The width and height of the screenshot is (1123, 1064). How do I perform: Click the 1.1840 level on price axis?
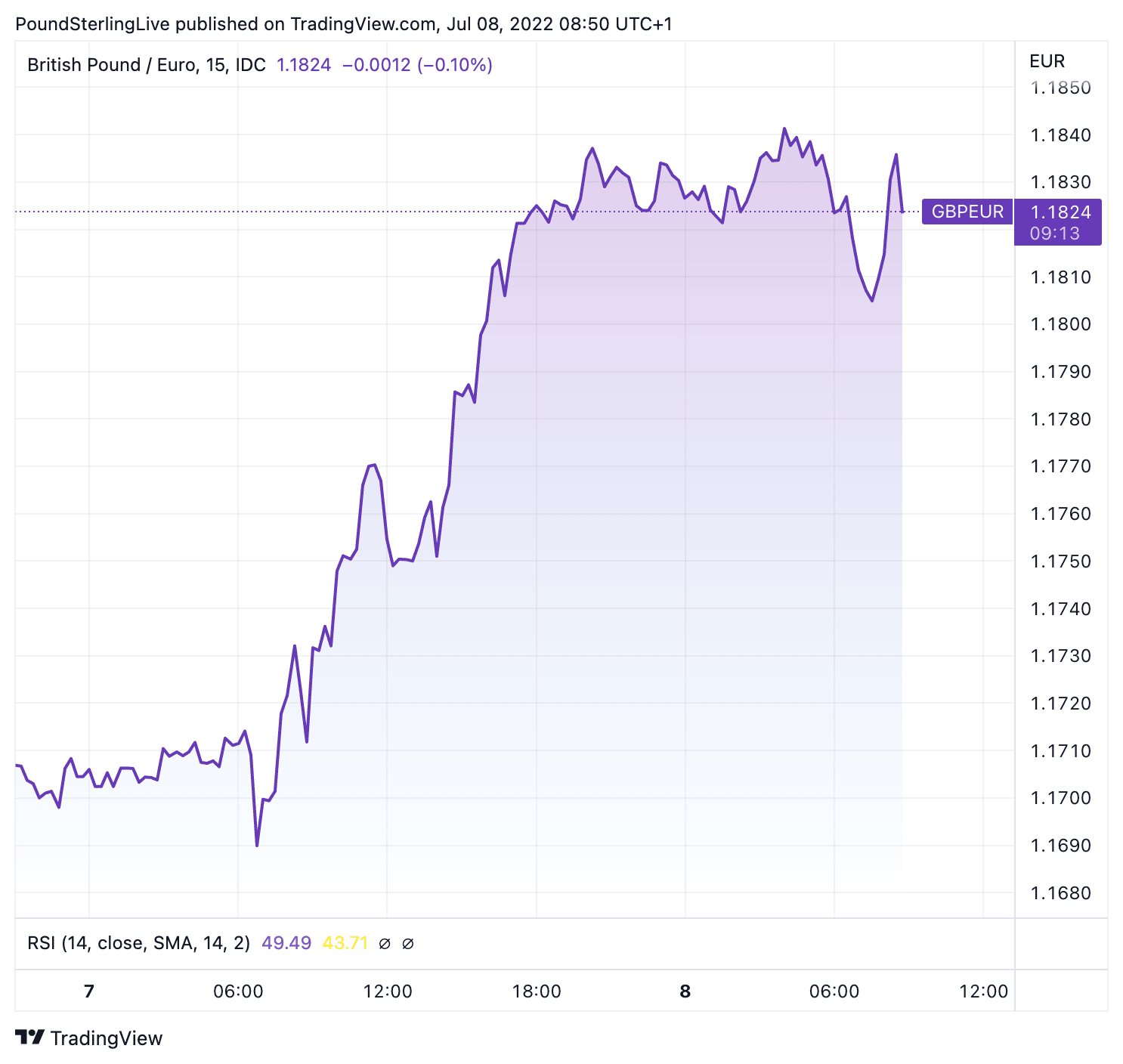click(1061, 135)
